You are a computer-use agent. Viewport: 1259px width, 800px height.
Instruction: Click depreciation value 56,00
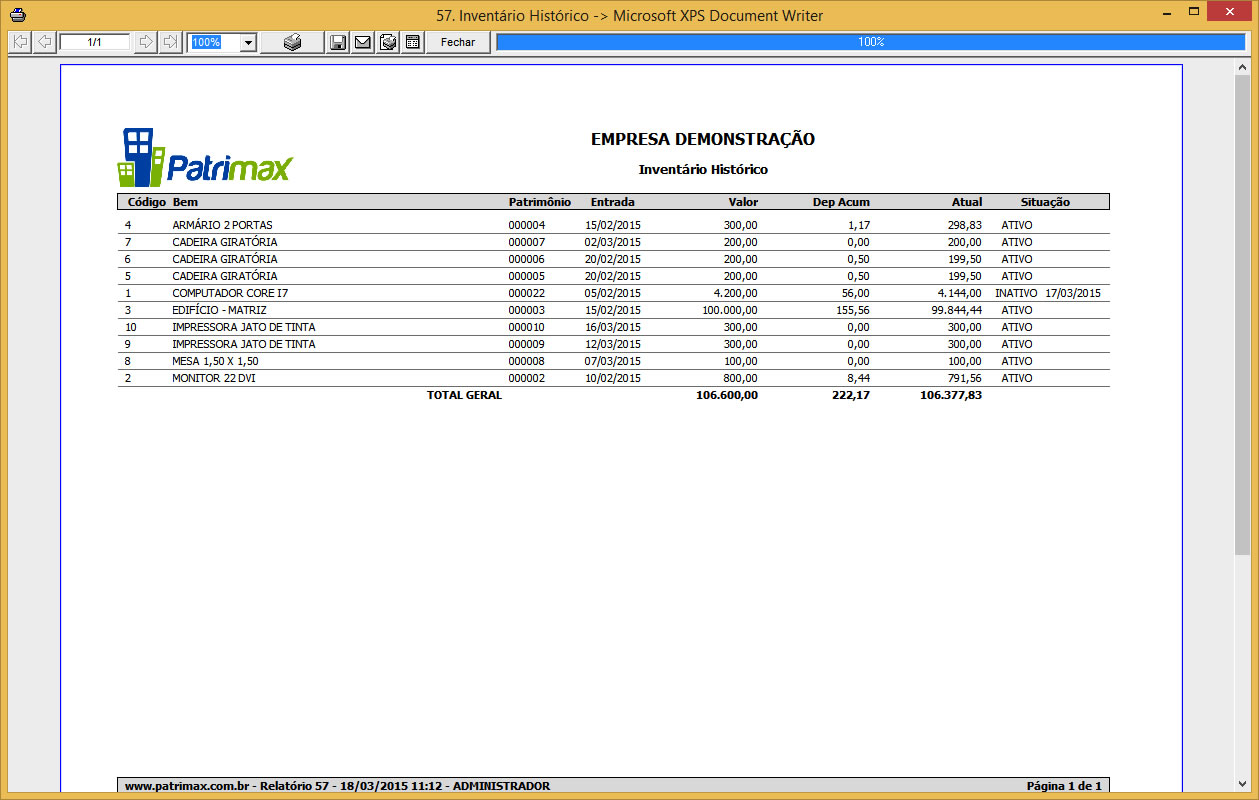tap(856, 293)
